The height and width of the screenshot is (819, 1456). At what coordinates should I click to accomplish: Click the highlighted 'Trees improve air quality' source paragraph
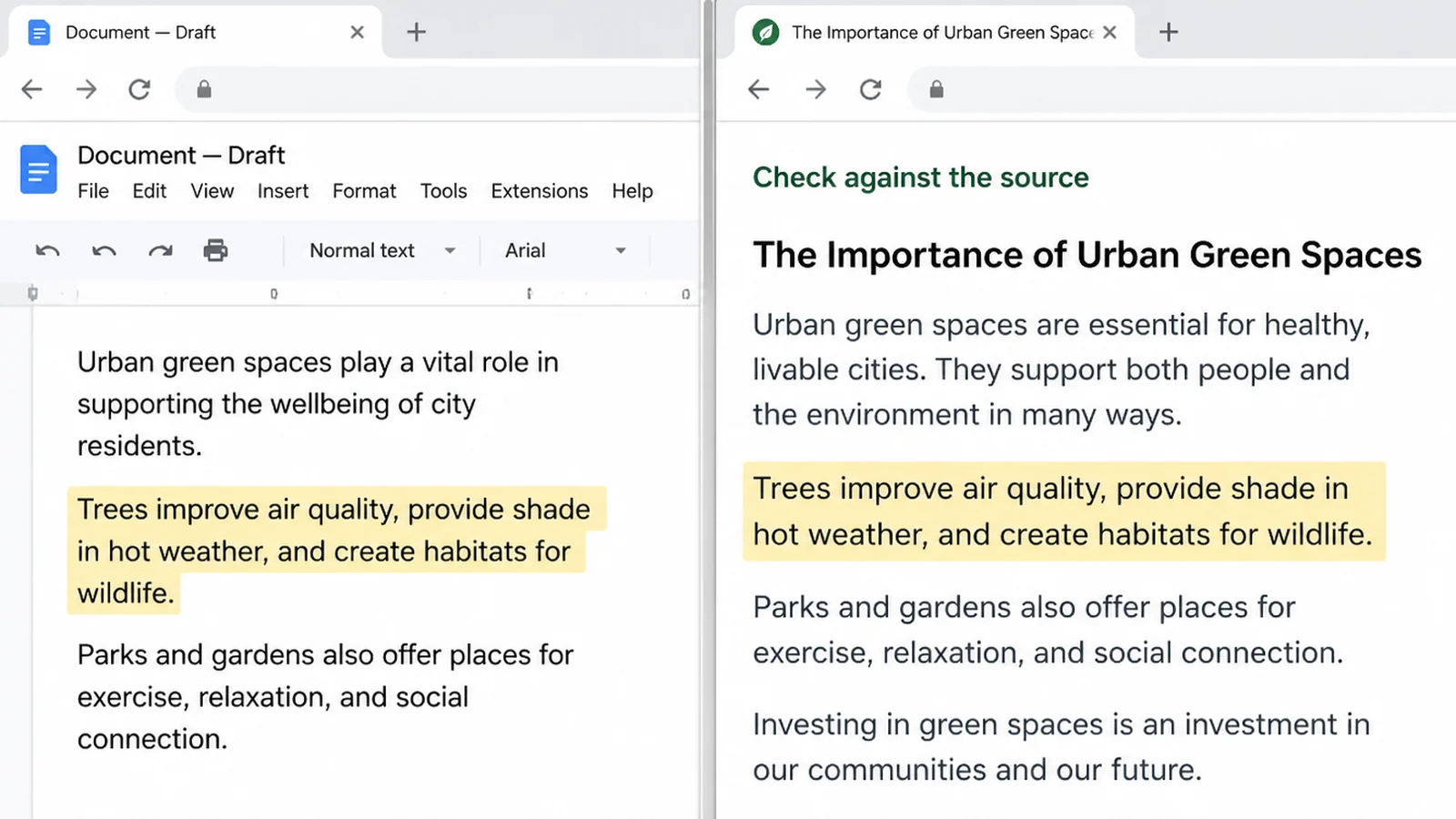[1063, 511]
